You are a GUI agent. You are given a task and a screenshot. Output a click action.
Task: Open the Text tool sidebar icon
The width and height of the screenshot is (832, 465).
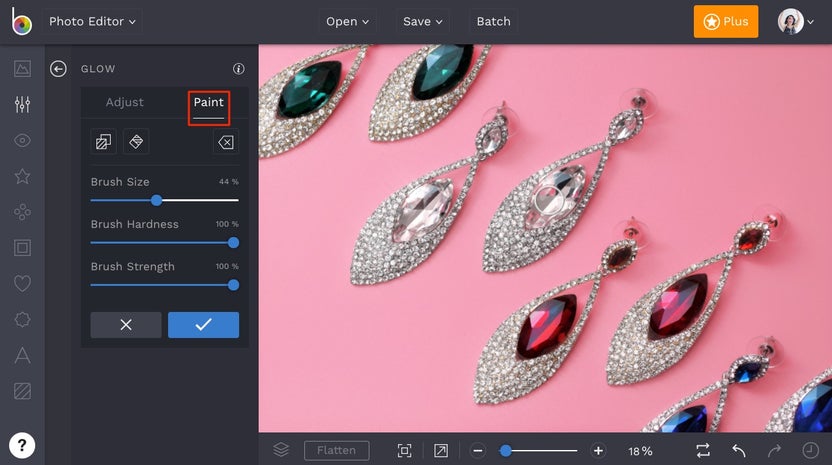[22, 355]
